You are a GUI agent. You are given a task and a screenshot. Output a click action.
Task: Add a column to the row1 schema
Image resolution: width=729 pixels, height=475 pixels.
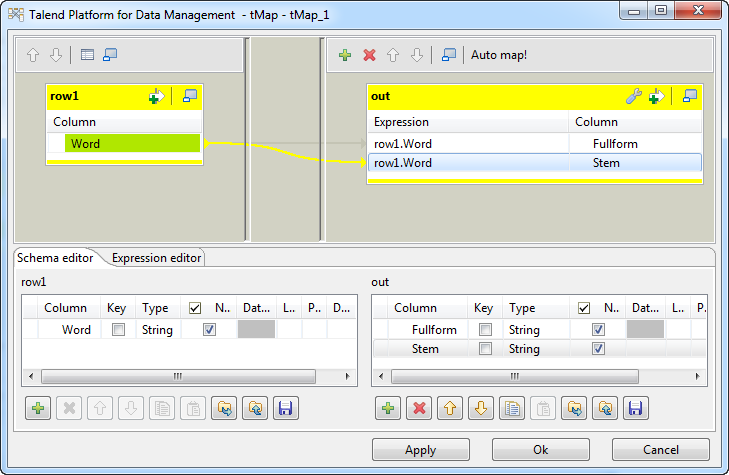tap(37, 408)
